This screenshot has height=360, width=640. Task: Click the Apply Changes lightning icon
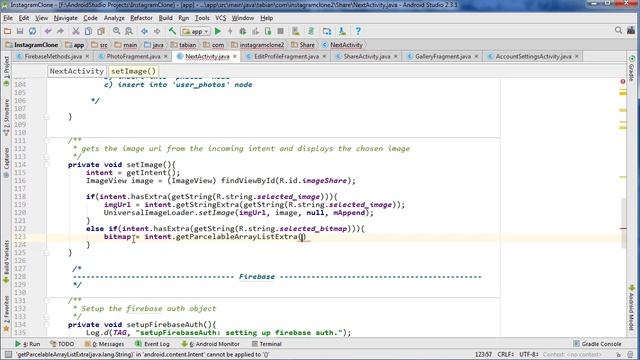[x=230, y=31]
